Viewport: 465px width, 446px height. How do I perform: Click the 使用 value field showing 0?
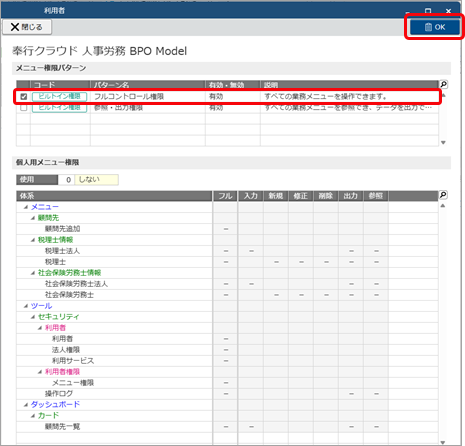coord(66,180)
